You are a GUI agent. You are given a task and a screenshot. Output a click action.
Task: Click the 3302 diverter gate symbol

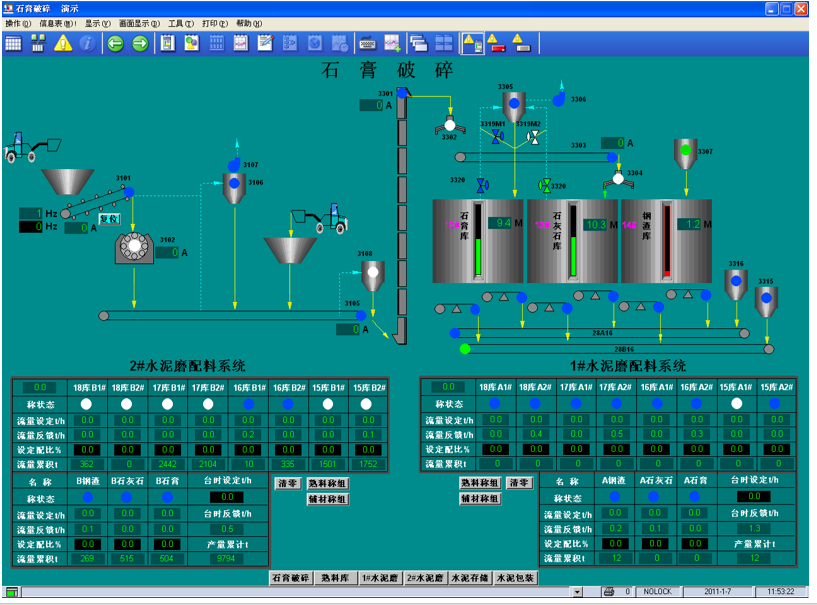[450, 126]
